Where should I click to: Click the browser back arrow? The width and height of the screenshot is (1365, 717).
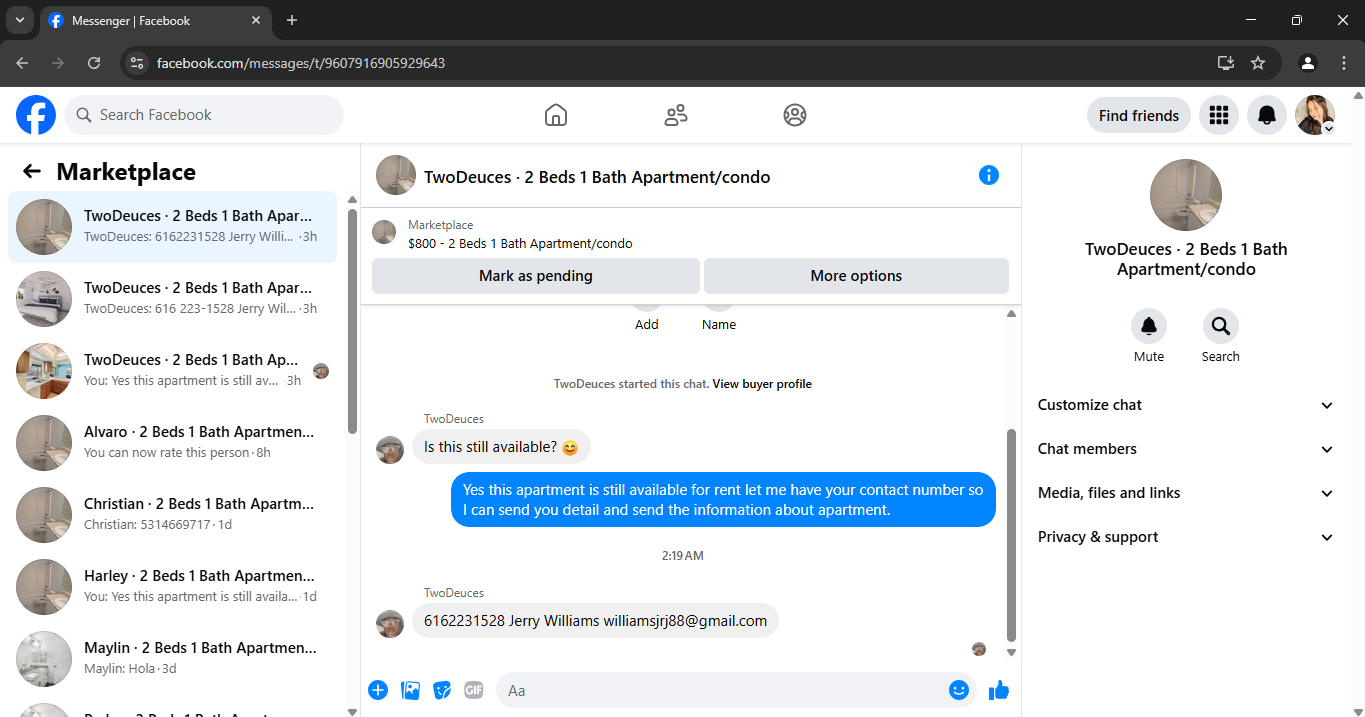click(x=22, y=63)
